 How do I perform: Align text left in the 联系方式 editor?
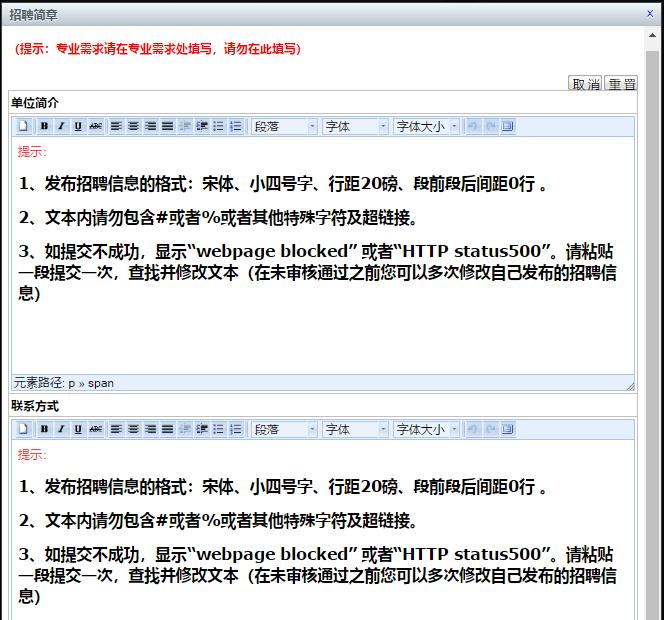click(x=116, y=429)
